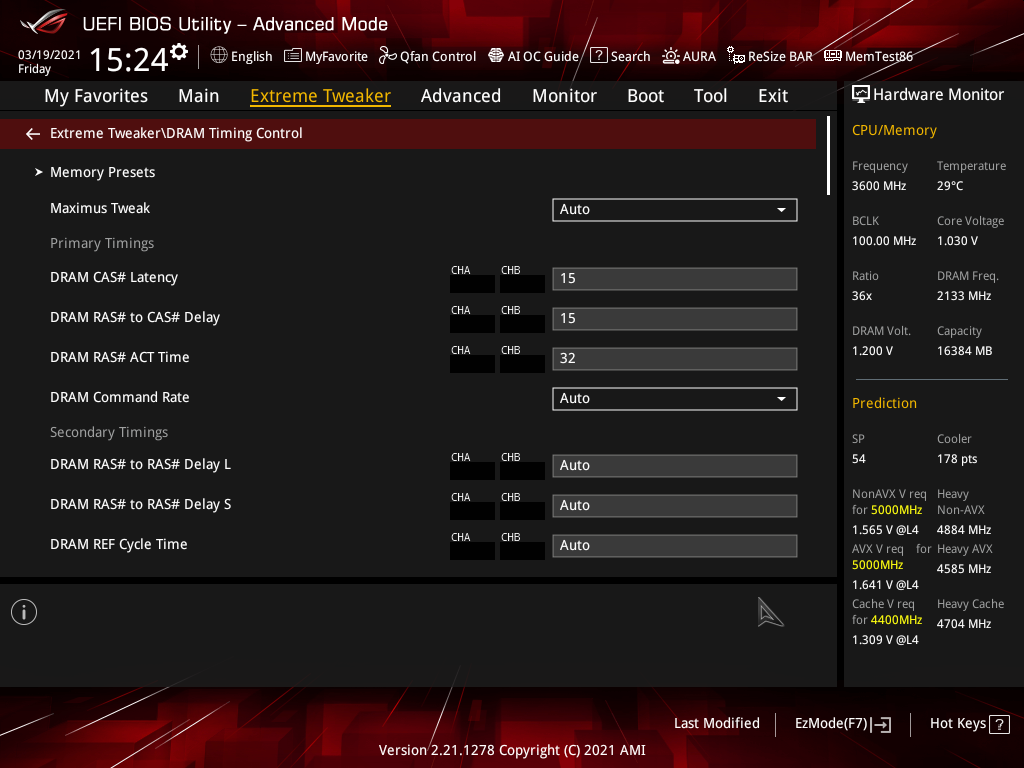
Task: Toggle the ReSize BAR icon
Action: 736,56
